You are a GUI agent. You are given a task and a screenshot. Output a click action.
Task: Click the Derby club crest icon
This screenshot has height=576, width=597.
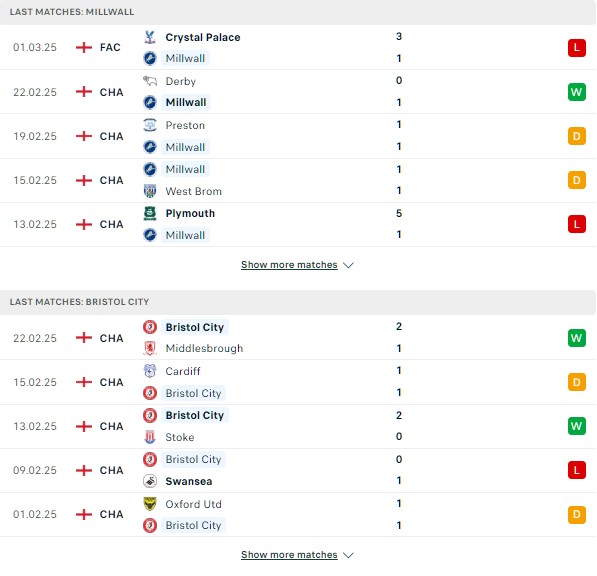[150, 81]
